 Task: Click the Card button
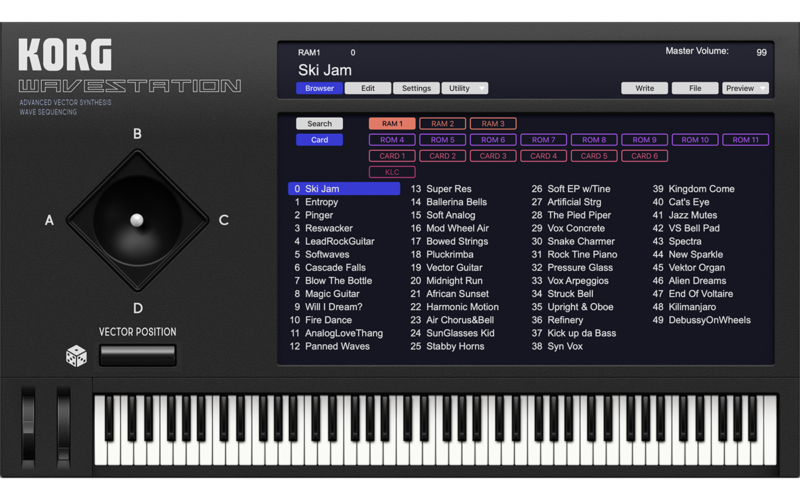pos(319,140)
